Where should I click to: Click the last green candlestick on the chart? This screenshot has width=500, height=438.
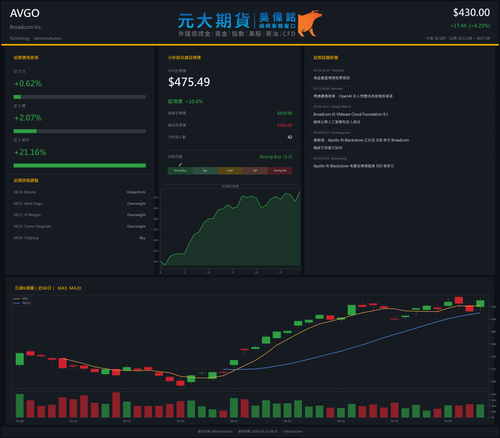480,303
